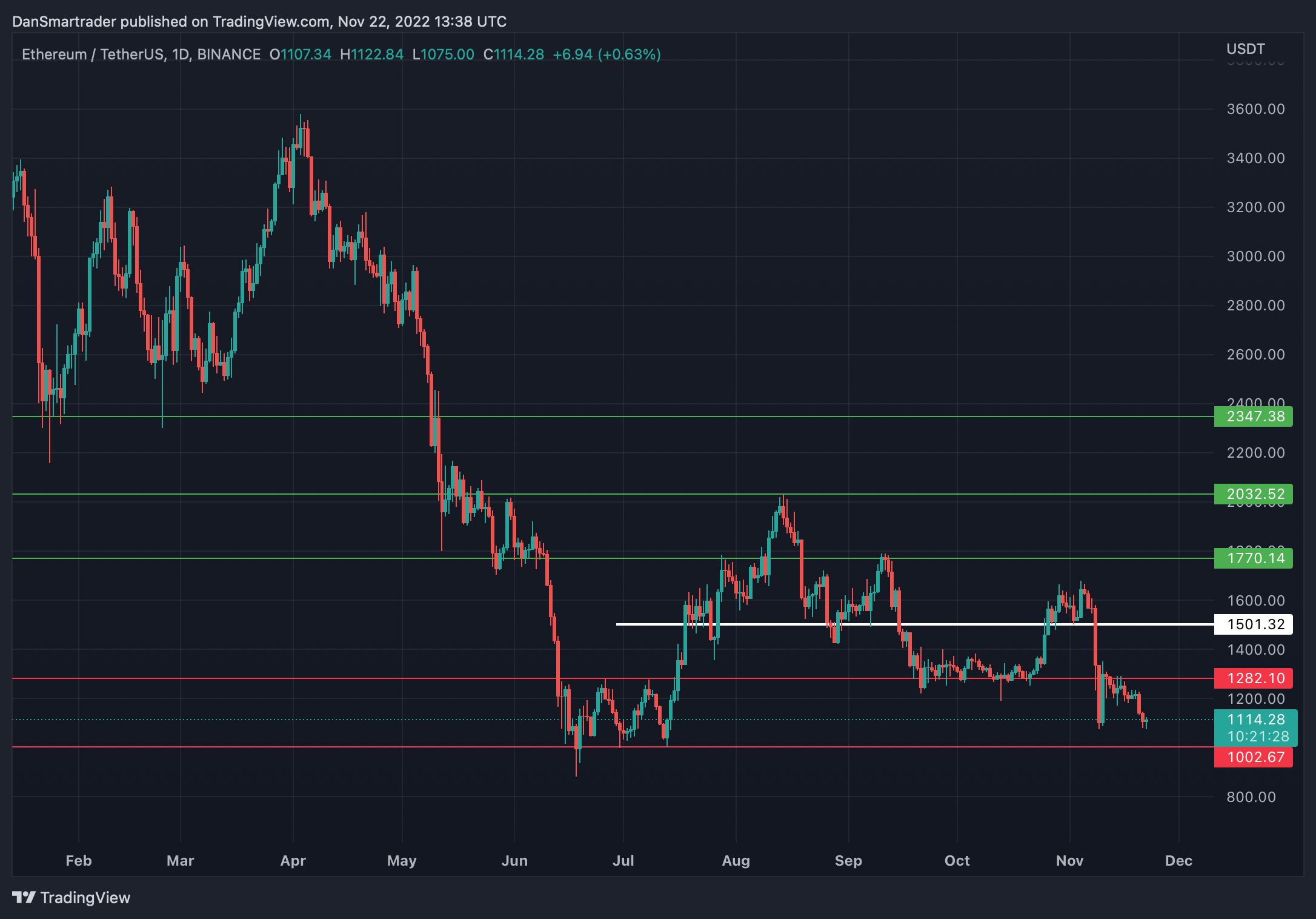Click the open value O1107.34
This screenshot has width=1316, height=919.
point(301,55)
